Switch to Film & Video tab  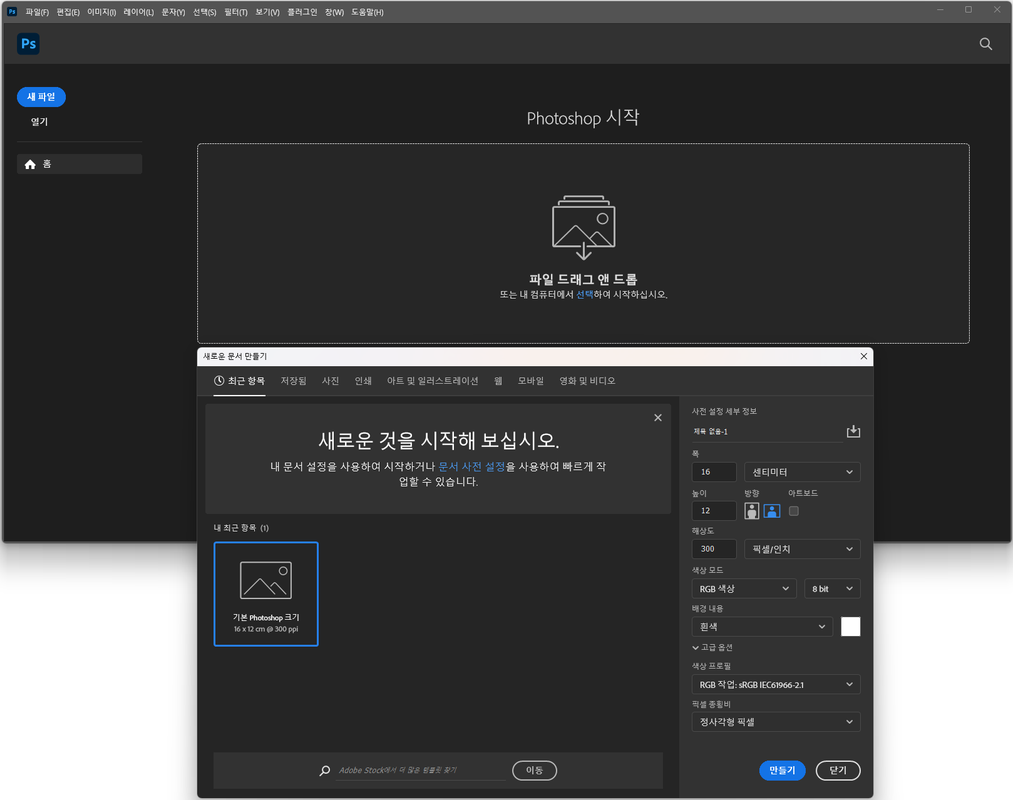point(587,381)
